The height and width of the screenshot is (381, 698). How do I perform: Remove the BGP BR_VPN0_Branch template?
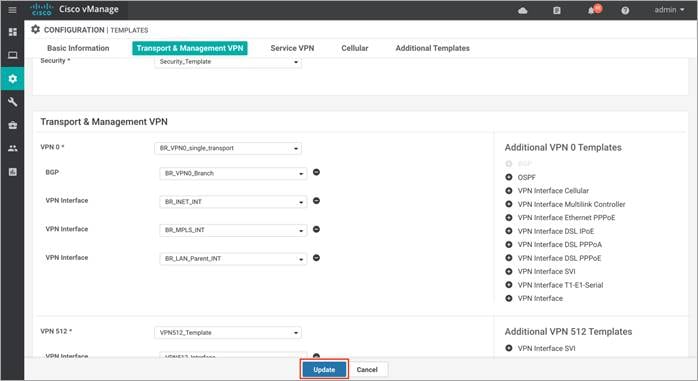pos(317,172)
